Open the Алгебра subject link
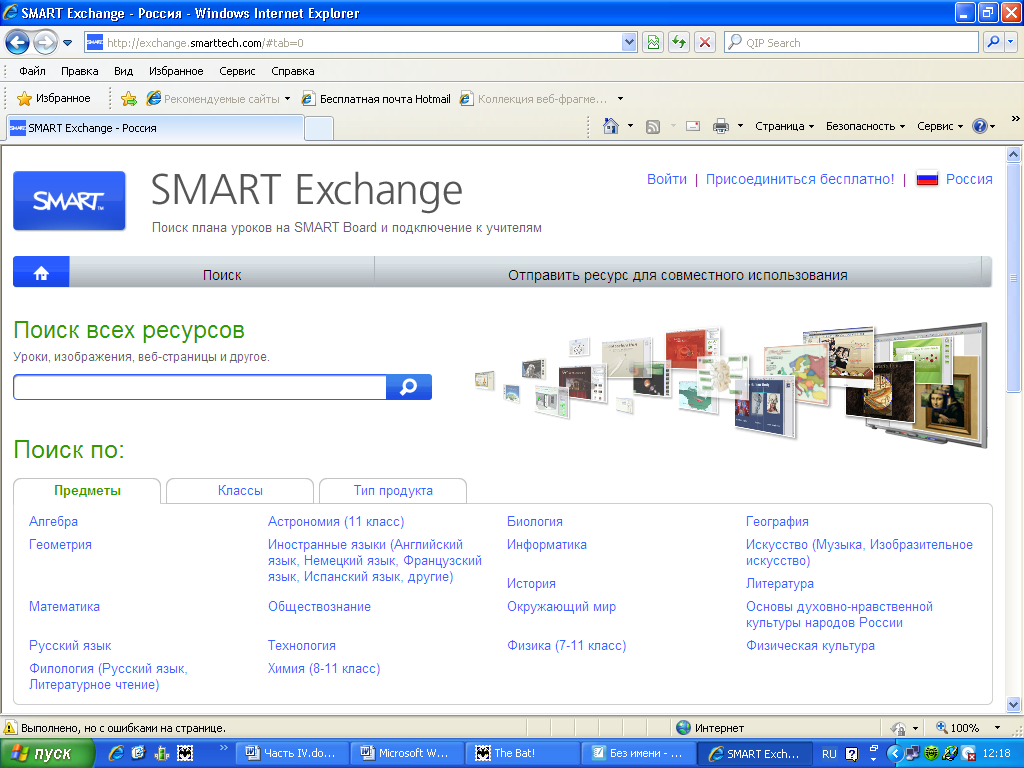 tap(54, 521)
